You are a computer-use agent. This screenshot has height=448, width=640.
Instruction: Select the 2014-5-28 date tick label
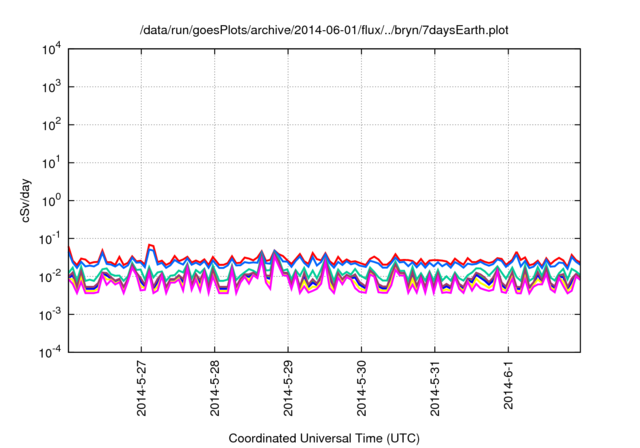click(x=215, y=388)
